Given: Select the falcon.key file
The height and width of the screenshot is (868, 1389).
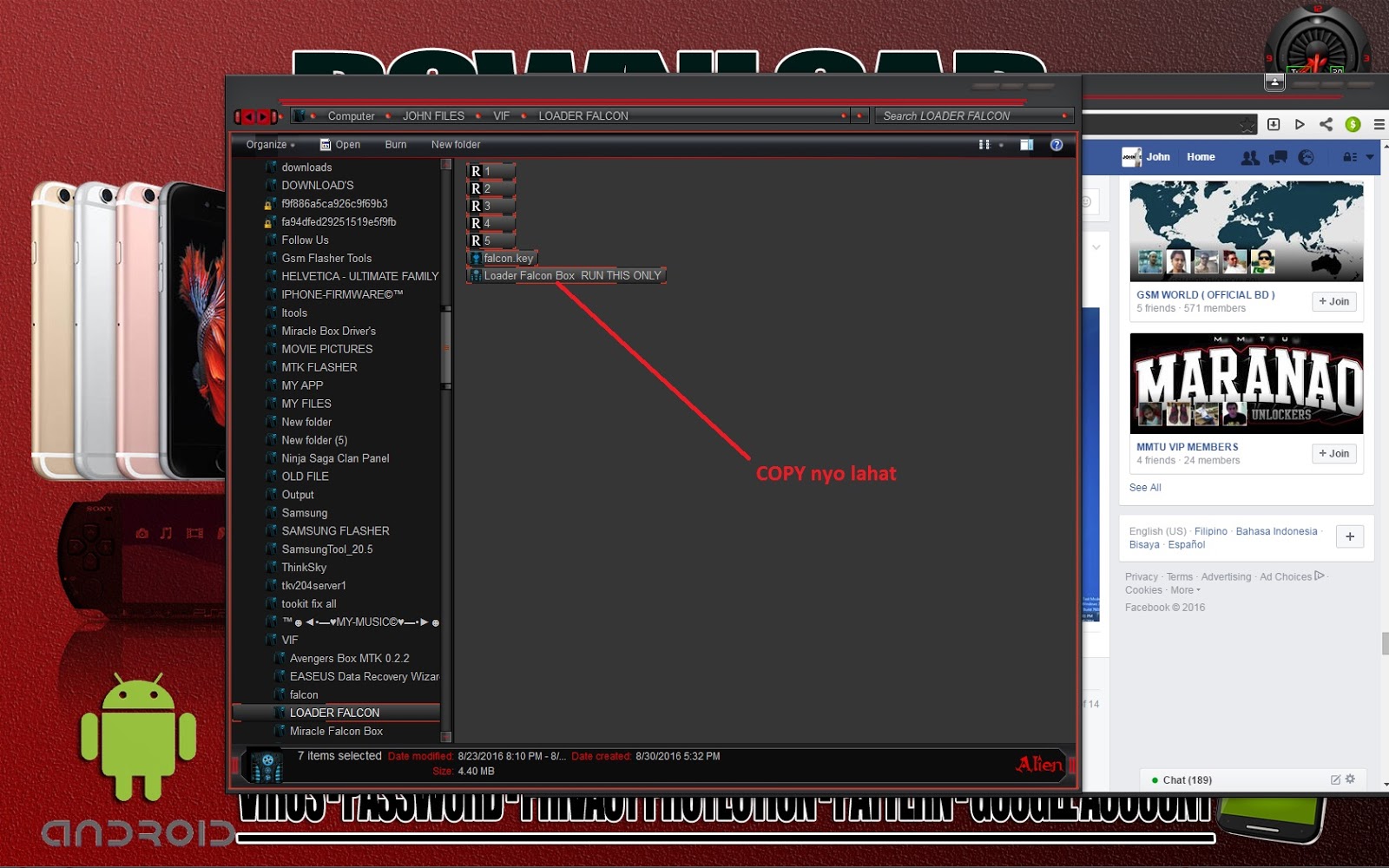Looking at the screenshot, I should click(x=502, y=258).
